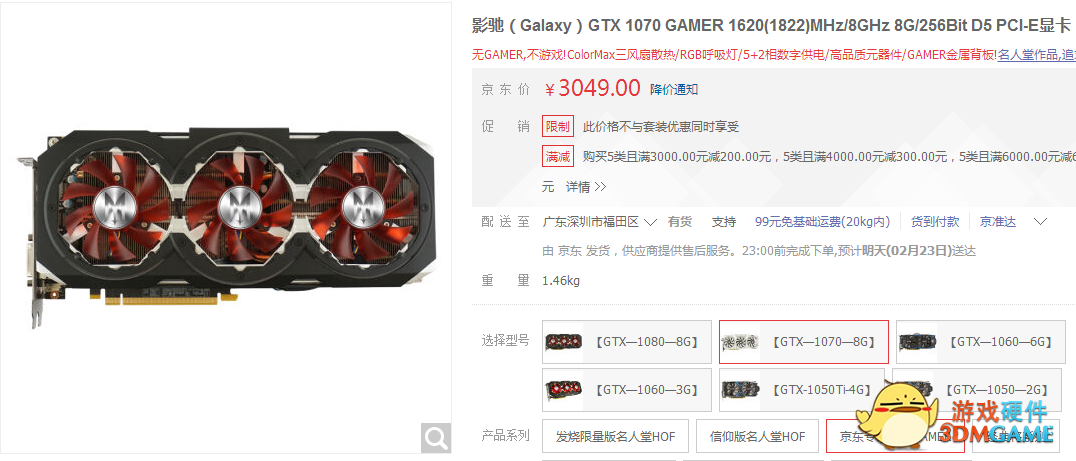The width and height of the screenshot is (1076, 461).
Task: Choose the GTX—1060—6G model option
Action: pyautogui.click(x=981, y=342)
